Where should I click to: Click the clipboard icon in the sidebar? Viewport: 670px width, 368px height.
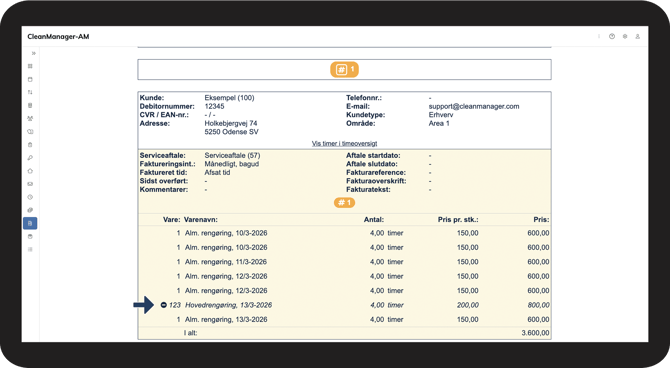pos(30,145)
